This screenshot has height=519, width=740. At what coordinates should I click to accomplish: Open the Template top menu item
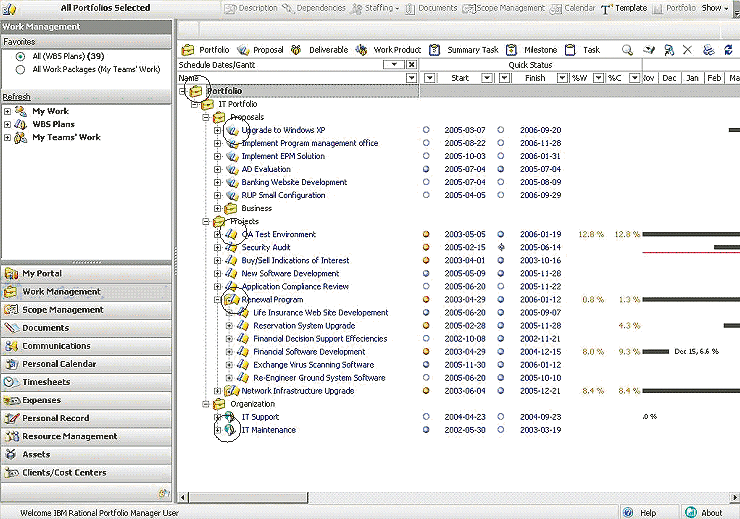point(624,8)
